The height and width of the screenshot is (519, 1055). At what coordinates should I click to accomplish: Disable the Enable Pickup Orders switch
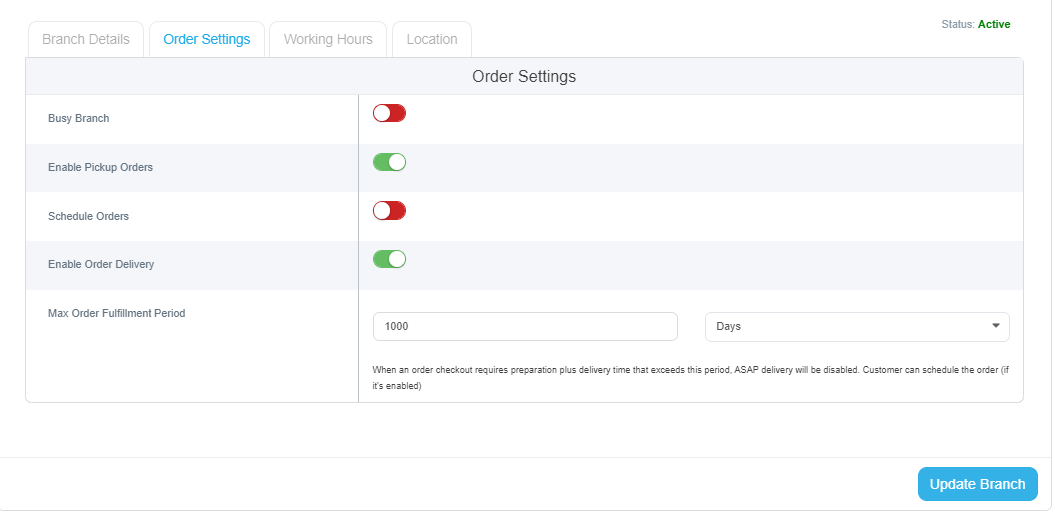click(x=390, y=162)
